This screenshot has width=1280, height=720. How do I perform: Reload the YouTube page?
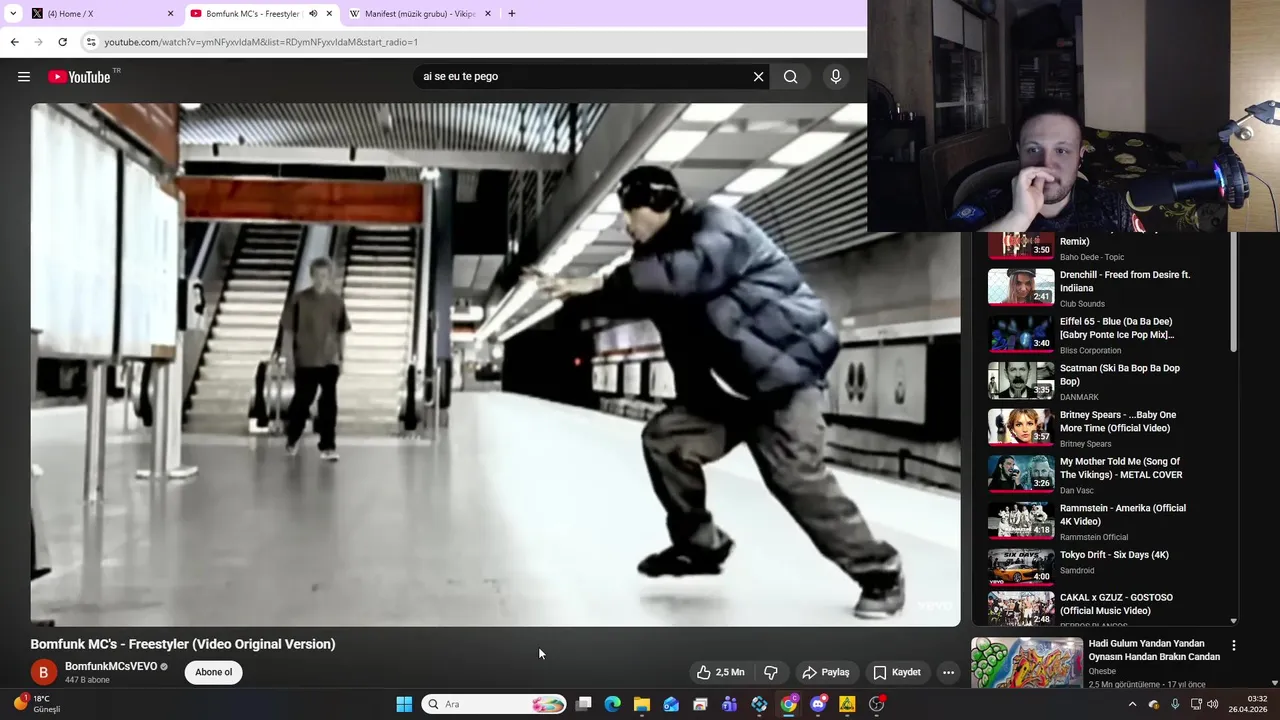click(62, 42)
